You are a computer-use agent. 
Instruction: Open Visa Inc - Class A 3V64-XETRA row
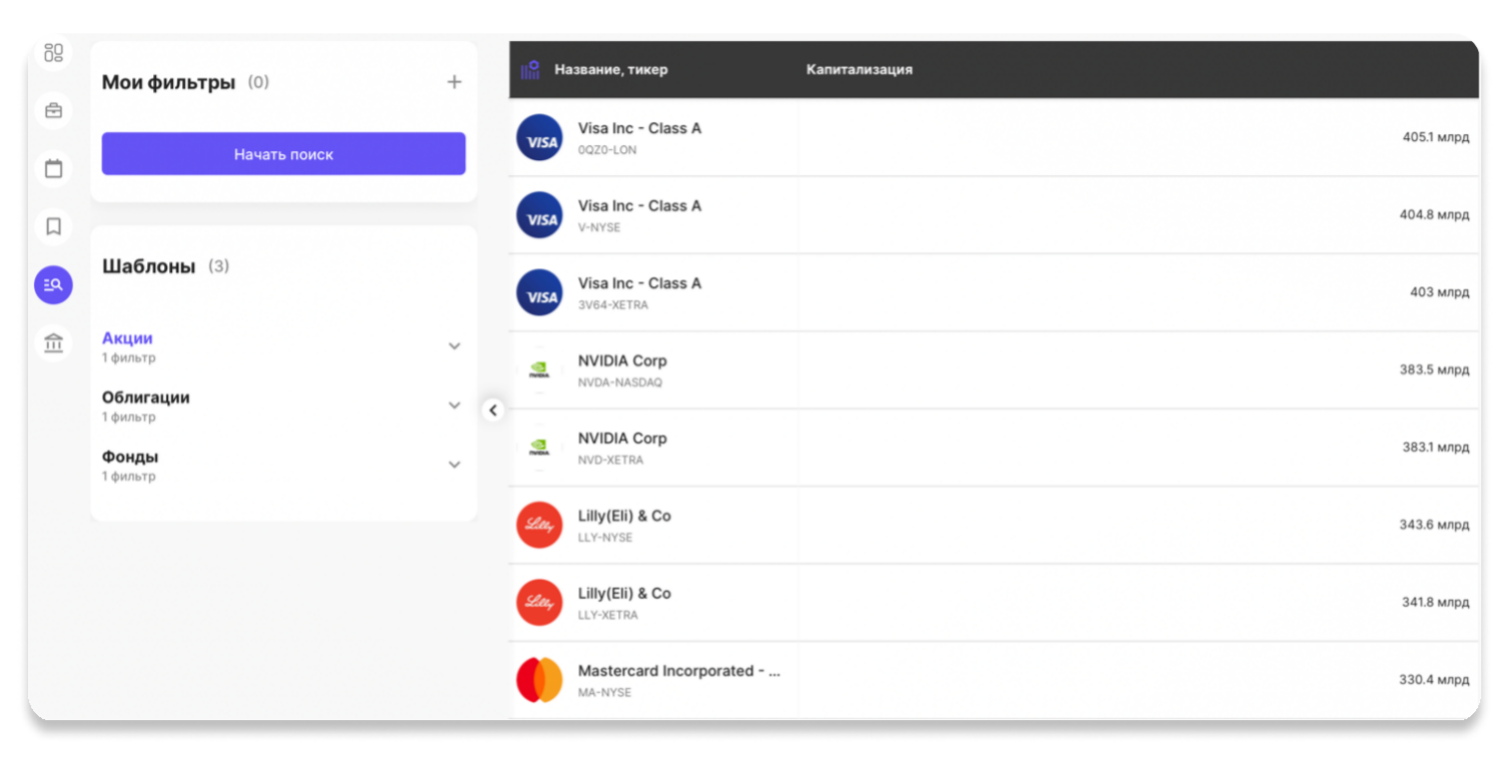[x=994, y=293]
